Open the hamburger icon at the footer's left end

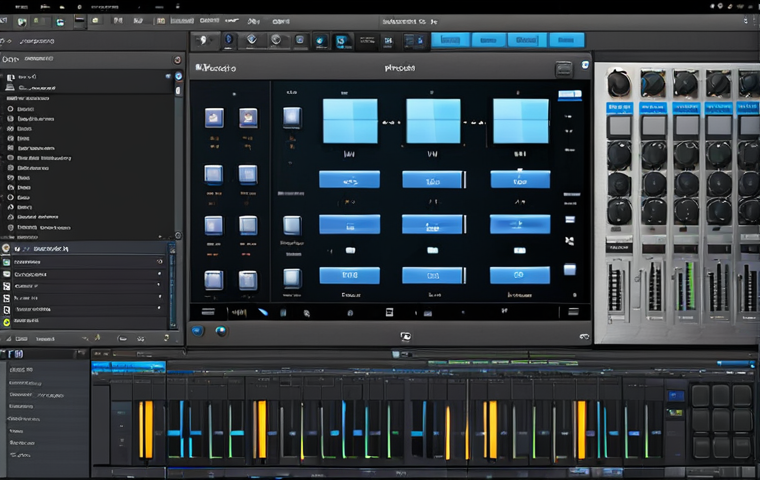tap(208, 312)
